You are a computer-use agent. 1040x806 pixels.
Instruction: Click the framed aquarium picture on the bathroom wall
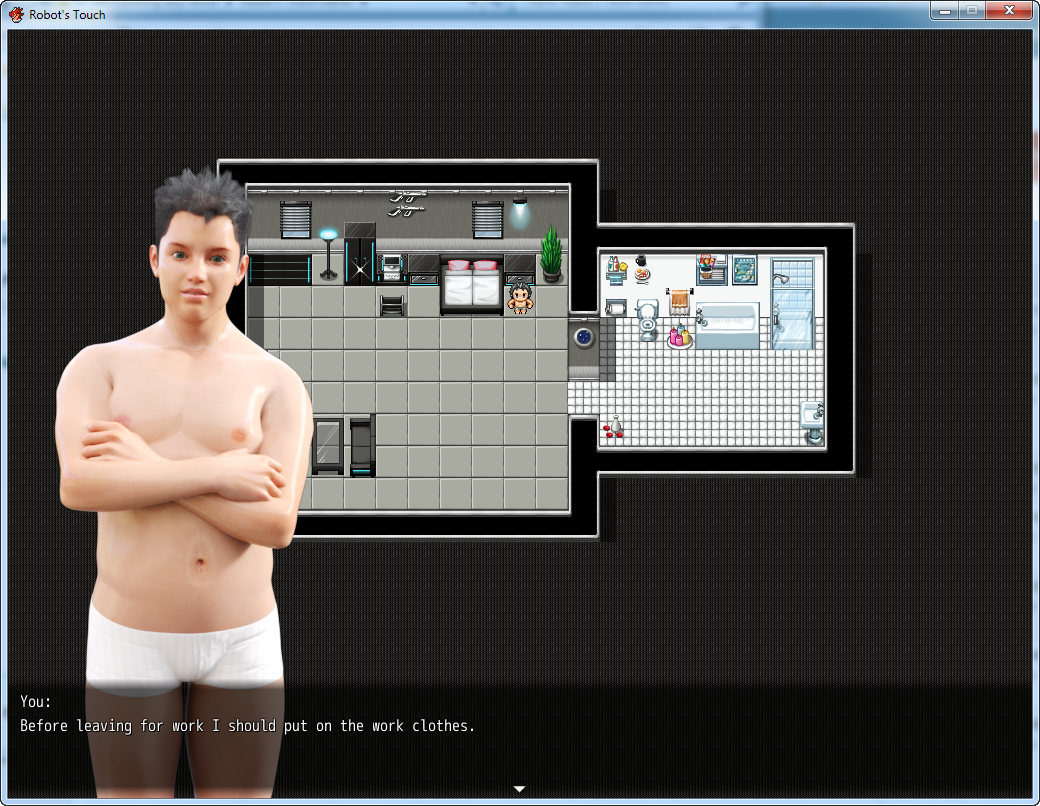tap(744, 271)
